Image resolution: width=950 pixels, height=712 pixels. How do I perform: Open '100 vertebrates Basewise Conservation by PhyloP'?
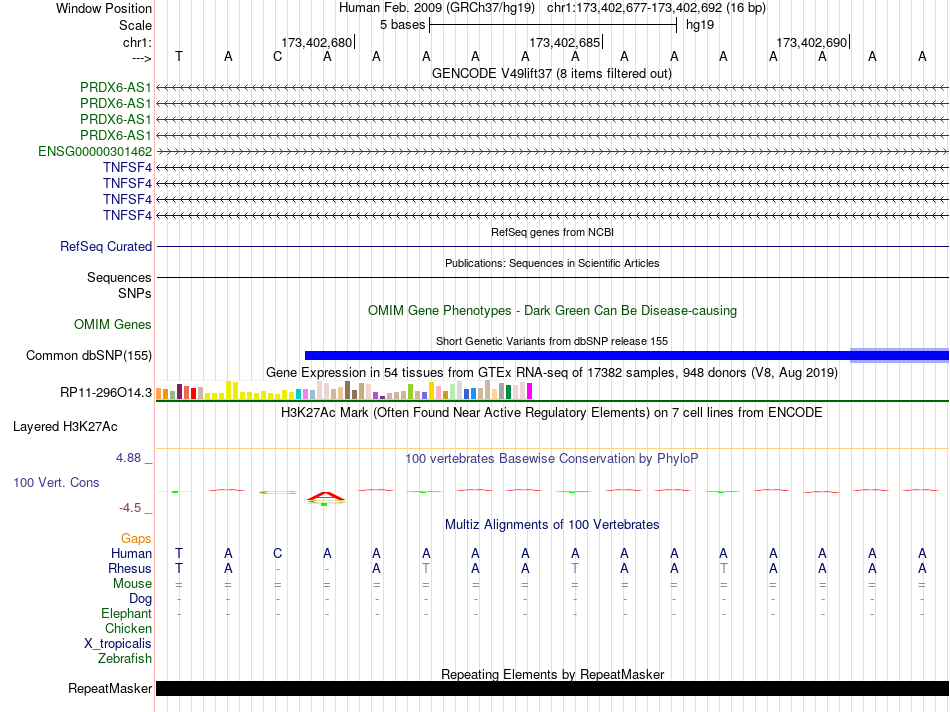(x=552, y=459)
